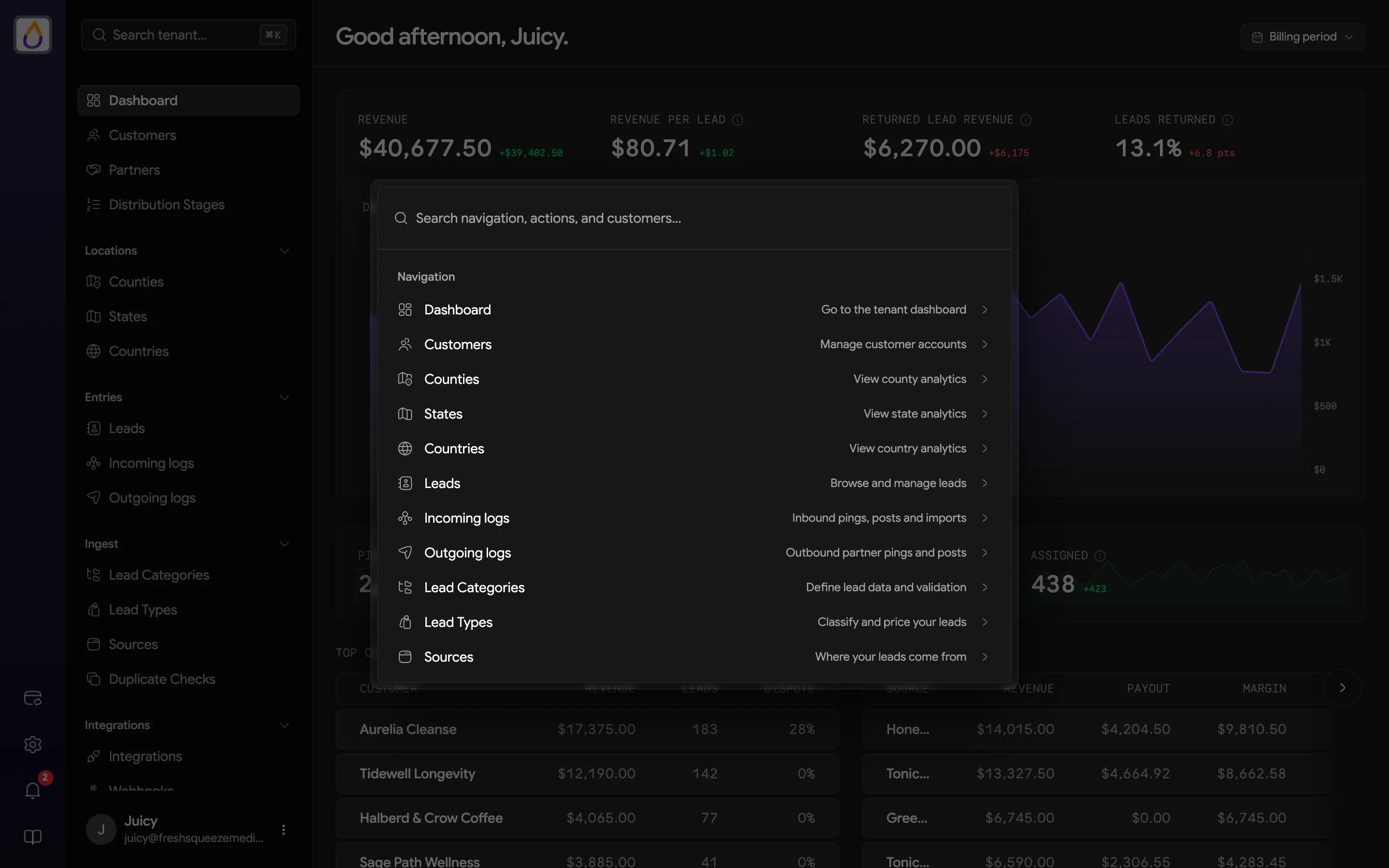Open the Tidewell Longevity customer row
Image resolution: width=1389 pixels, height=868 pixels.
[587, 773]
